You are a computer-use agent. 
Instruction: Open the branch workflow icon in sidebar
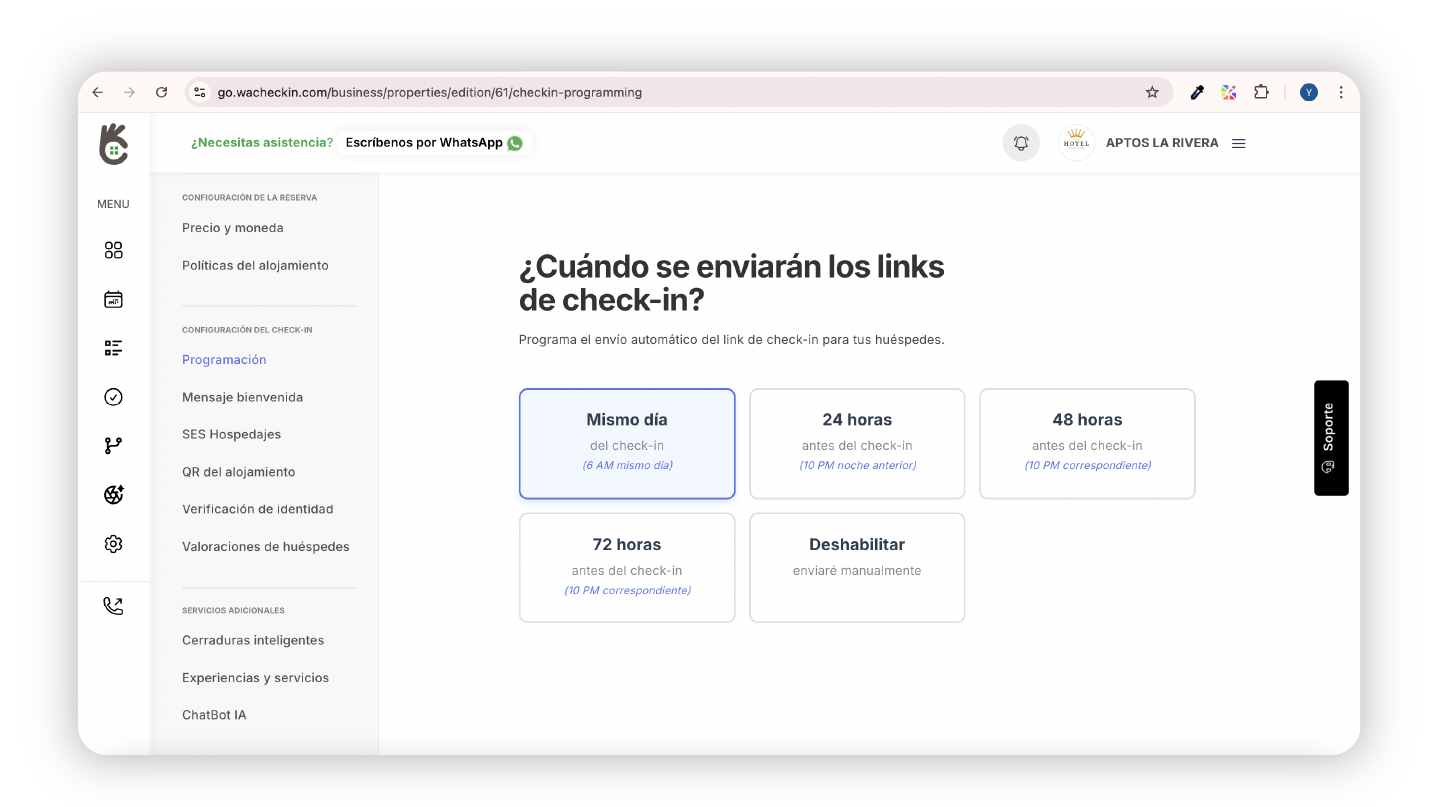pyautogui.click(x=113, y=446)
